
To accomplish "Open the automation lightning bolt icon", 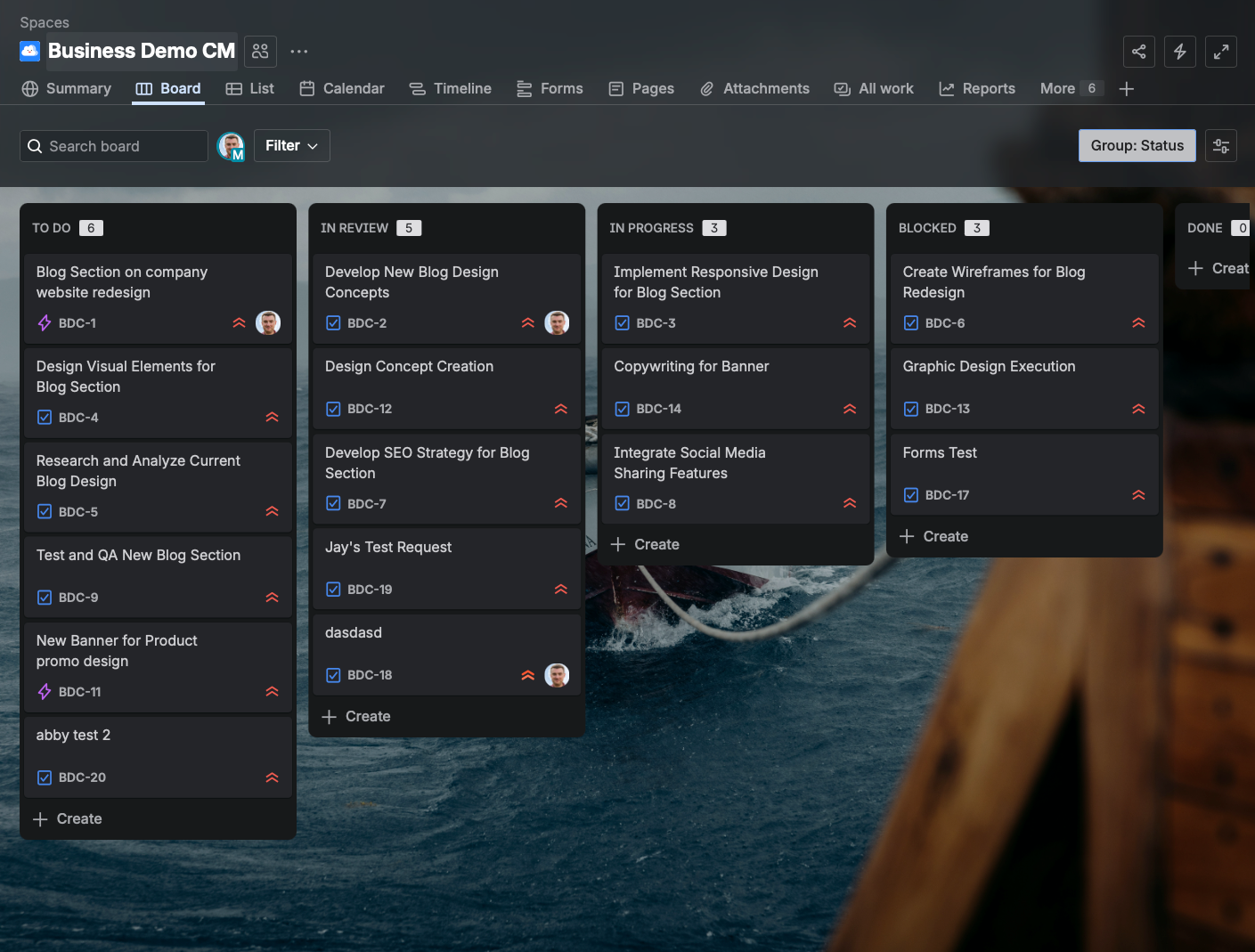I will coord(1179,52).
